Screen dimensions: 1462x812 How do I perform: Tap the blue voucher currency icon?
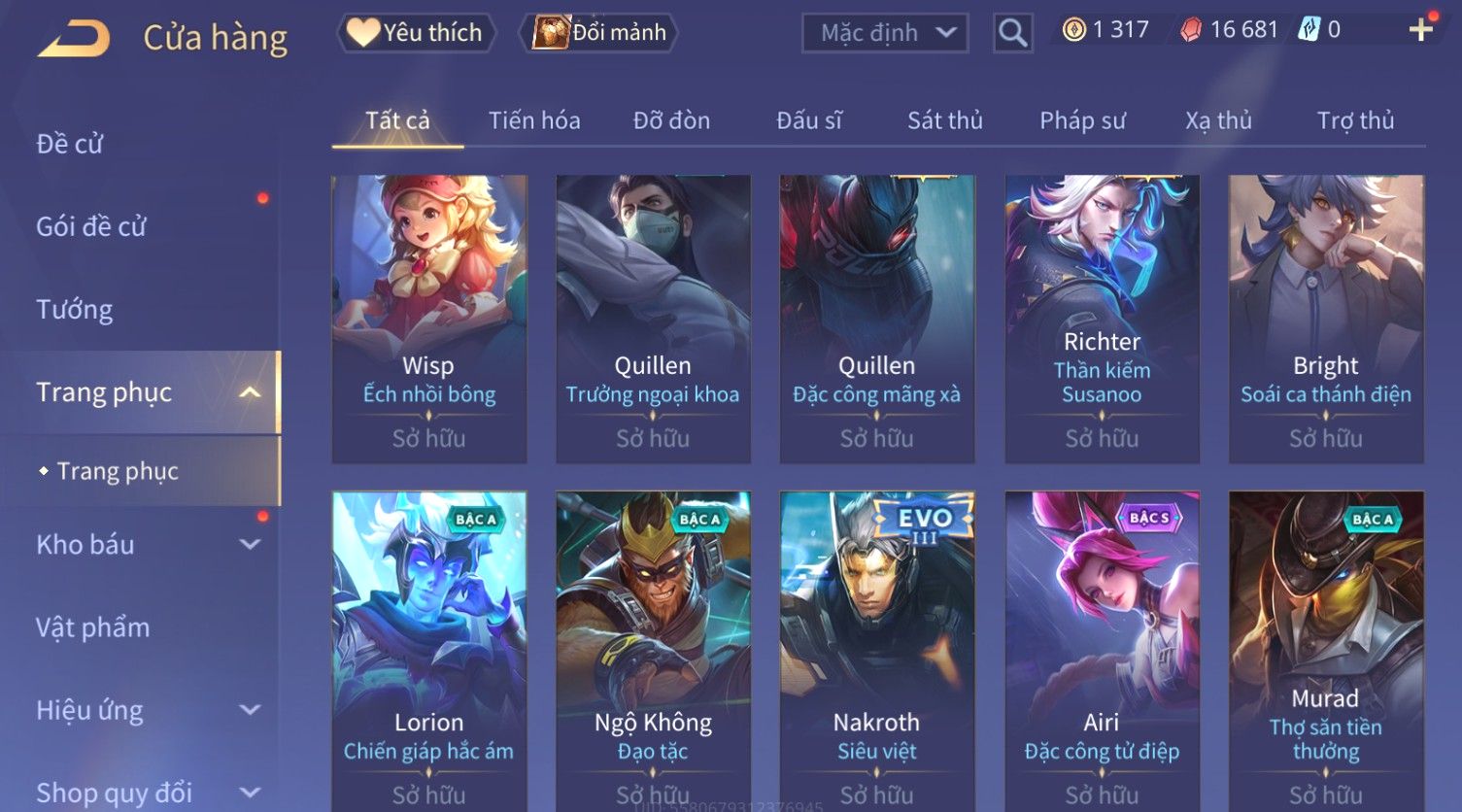(1309, 30)
